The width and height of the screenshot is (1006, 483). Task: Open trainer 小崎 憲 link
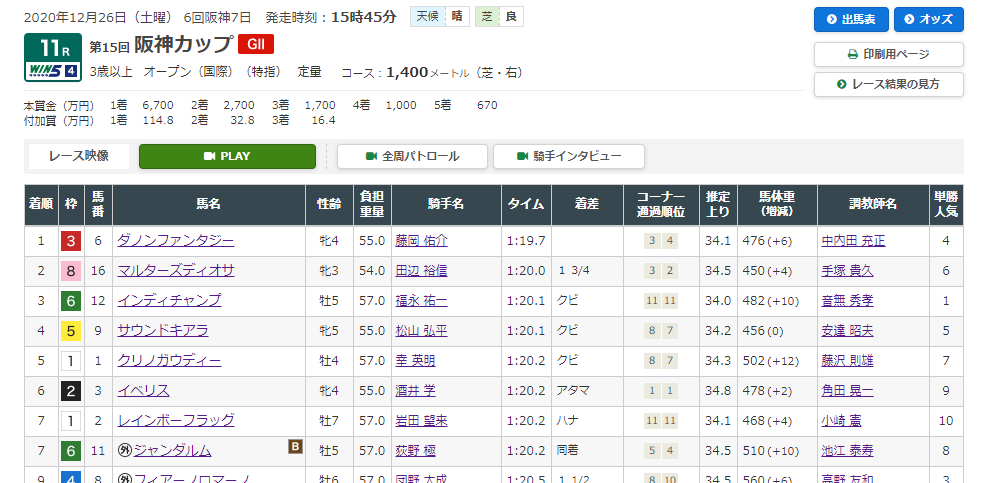(840, 421)
